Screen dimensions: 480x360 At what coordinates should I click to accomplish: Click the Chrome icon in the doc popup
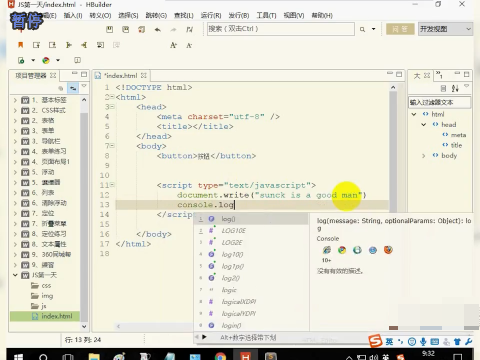pyautogui.click(x=342, y=250)
